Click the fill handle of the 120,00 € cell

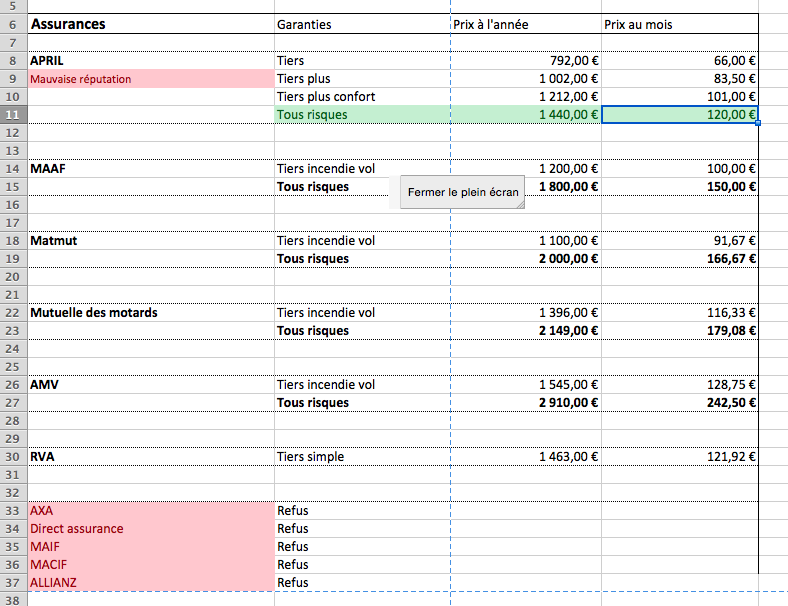pyautogui.click(x=758, y=123)
